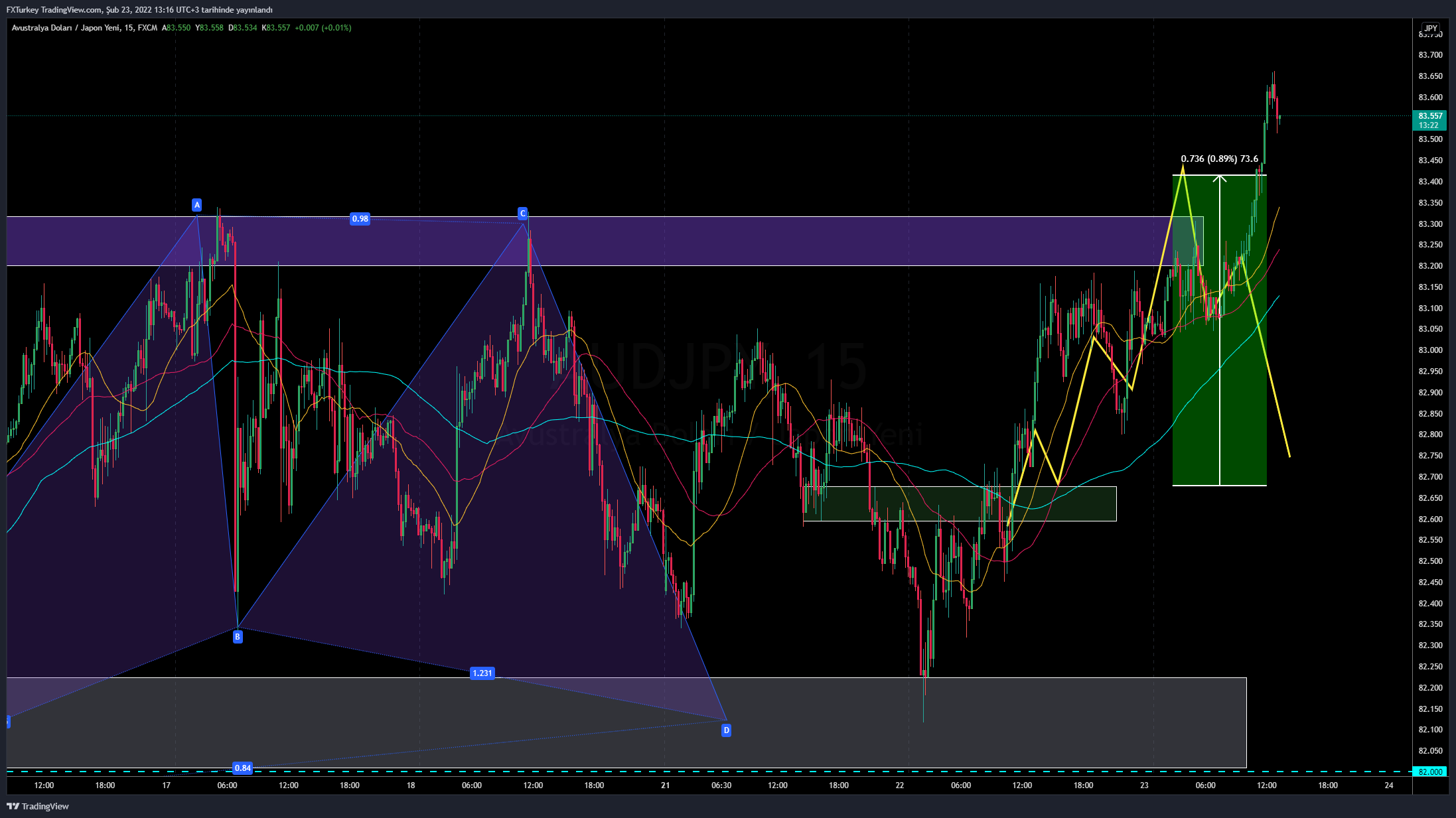Click the date label 17 on time axis
Viewport: 1456px width, 818px height.
tap(167, 785)
